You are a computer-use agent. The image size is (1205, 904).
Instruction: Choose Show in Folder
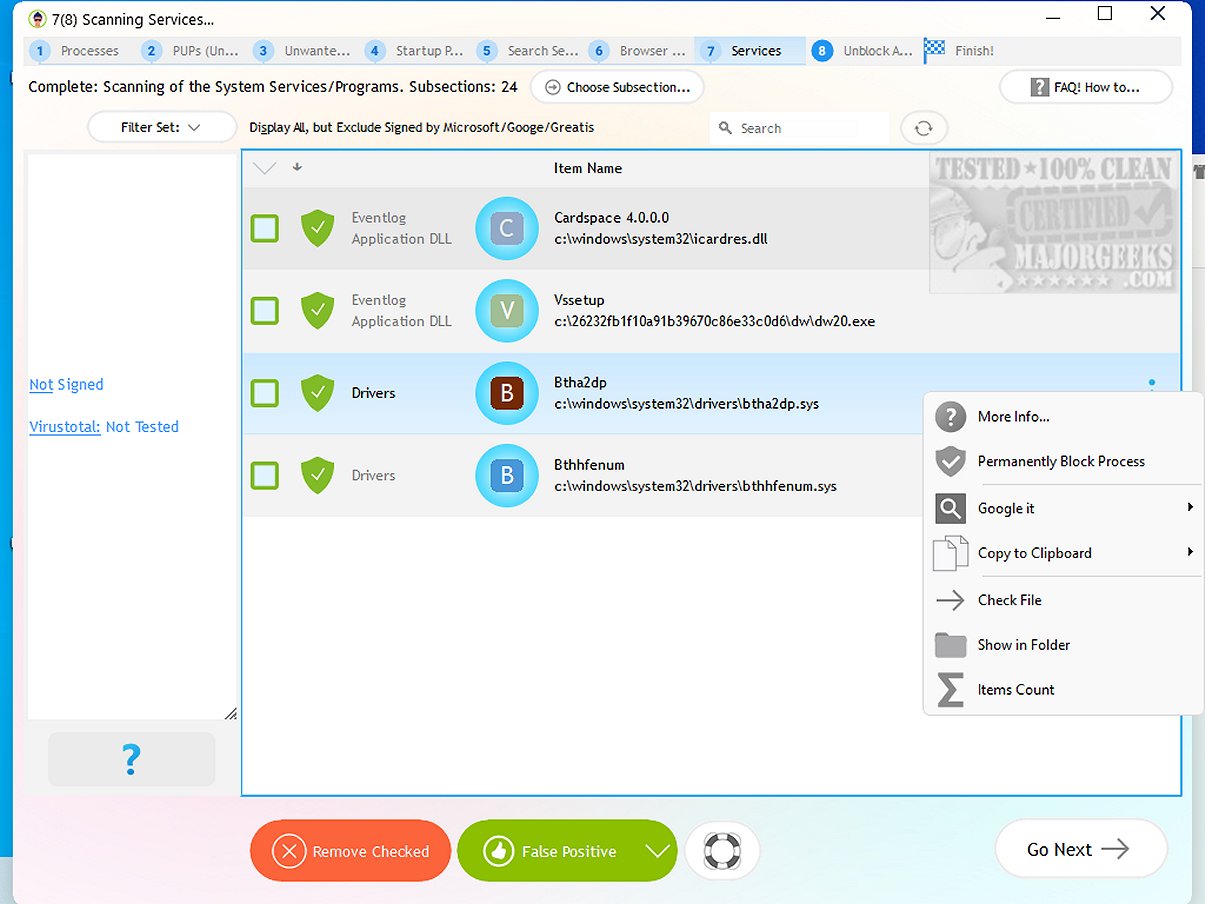[1063, 645]
